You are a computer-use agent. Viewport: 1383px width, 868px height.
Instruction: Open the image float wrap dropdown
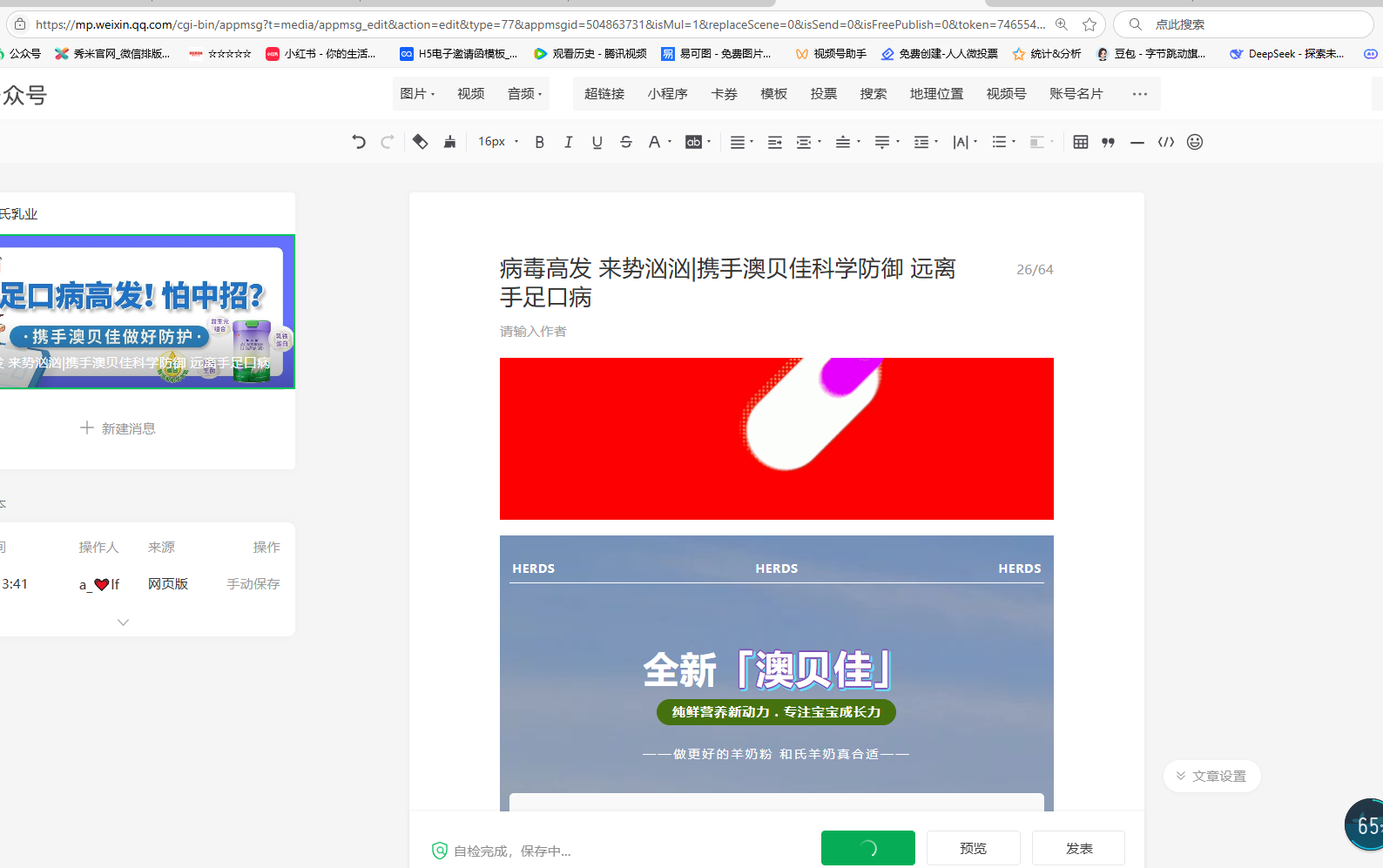1042,142
